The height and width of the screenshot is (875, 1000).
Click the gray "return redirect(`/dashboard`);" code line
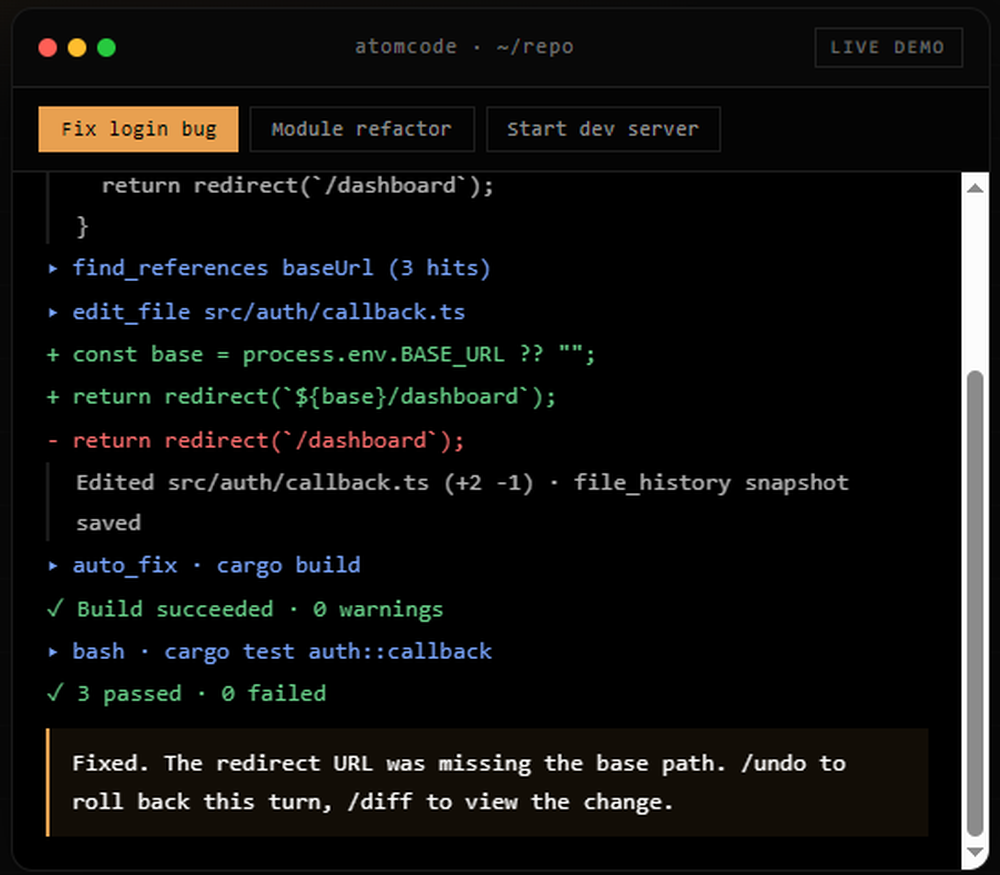coord(297,186)
